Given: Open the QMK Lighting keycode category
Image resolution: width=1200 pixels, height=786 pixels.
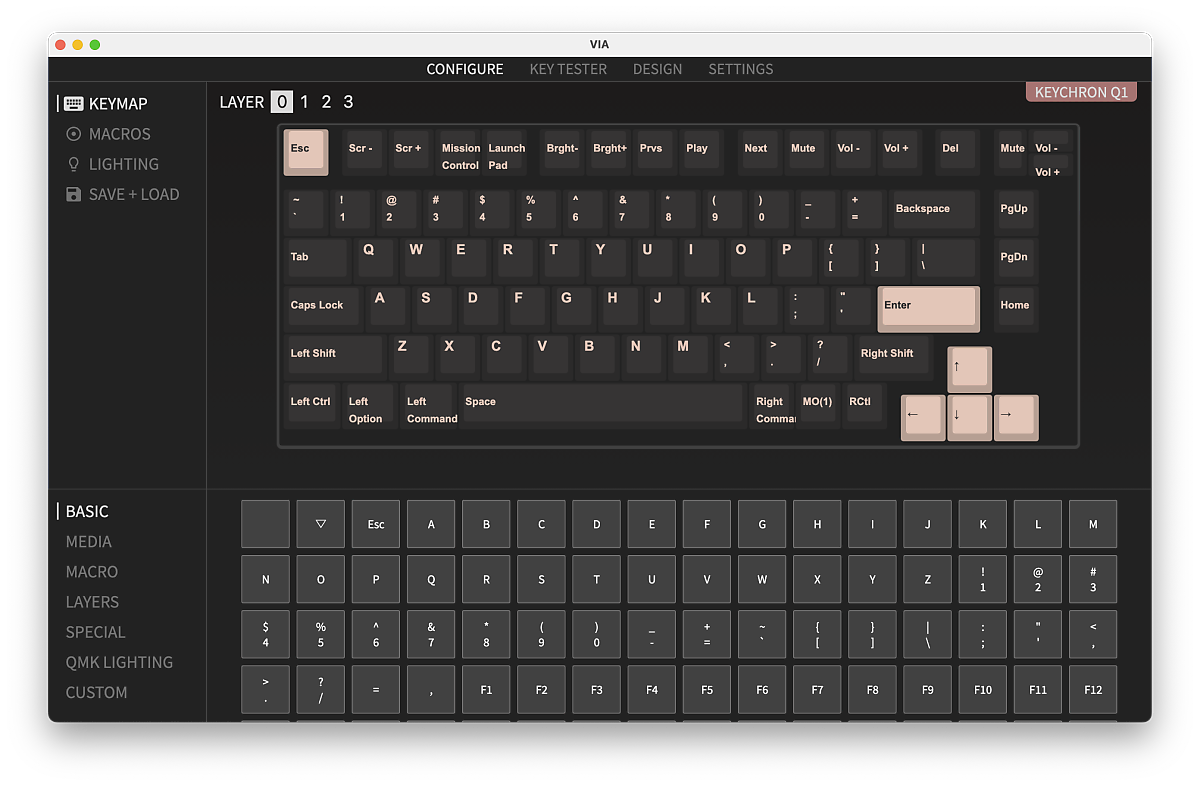Looking at the screenshot, I should (x=119, y=661).
